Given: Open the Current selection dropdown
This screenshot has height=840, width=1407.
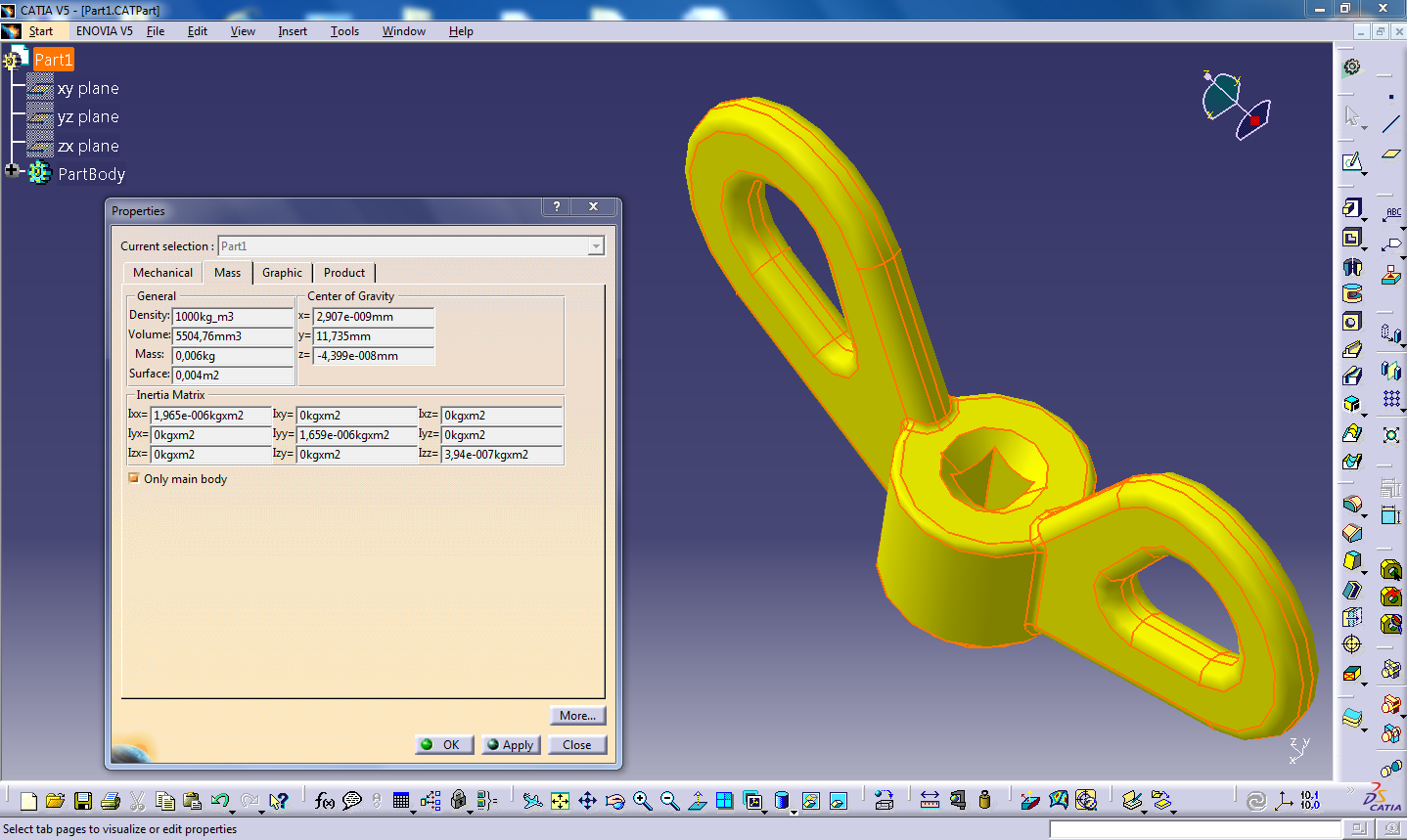Looking at the screenshot, I should pyautogui.click(x=596, y=246).
